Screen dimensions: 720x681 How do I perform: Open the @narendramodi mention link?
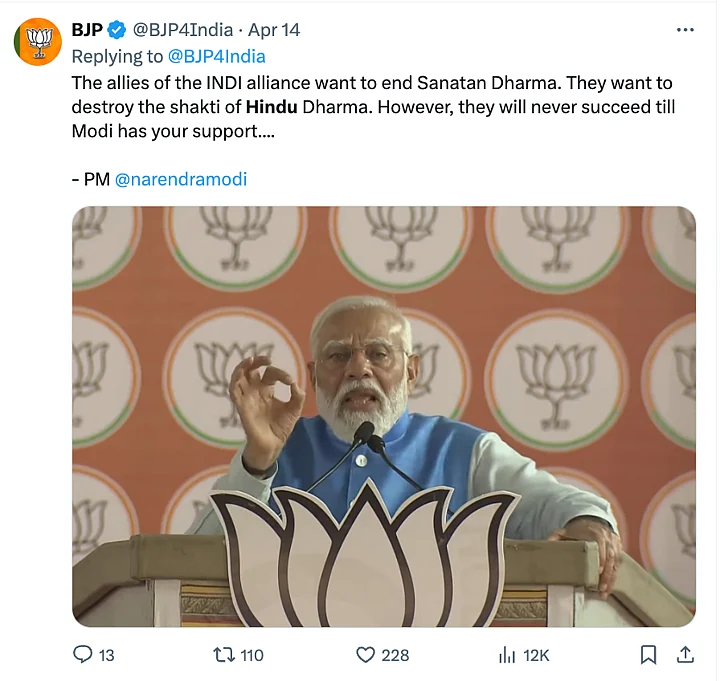(x=181, y=180)
